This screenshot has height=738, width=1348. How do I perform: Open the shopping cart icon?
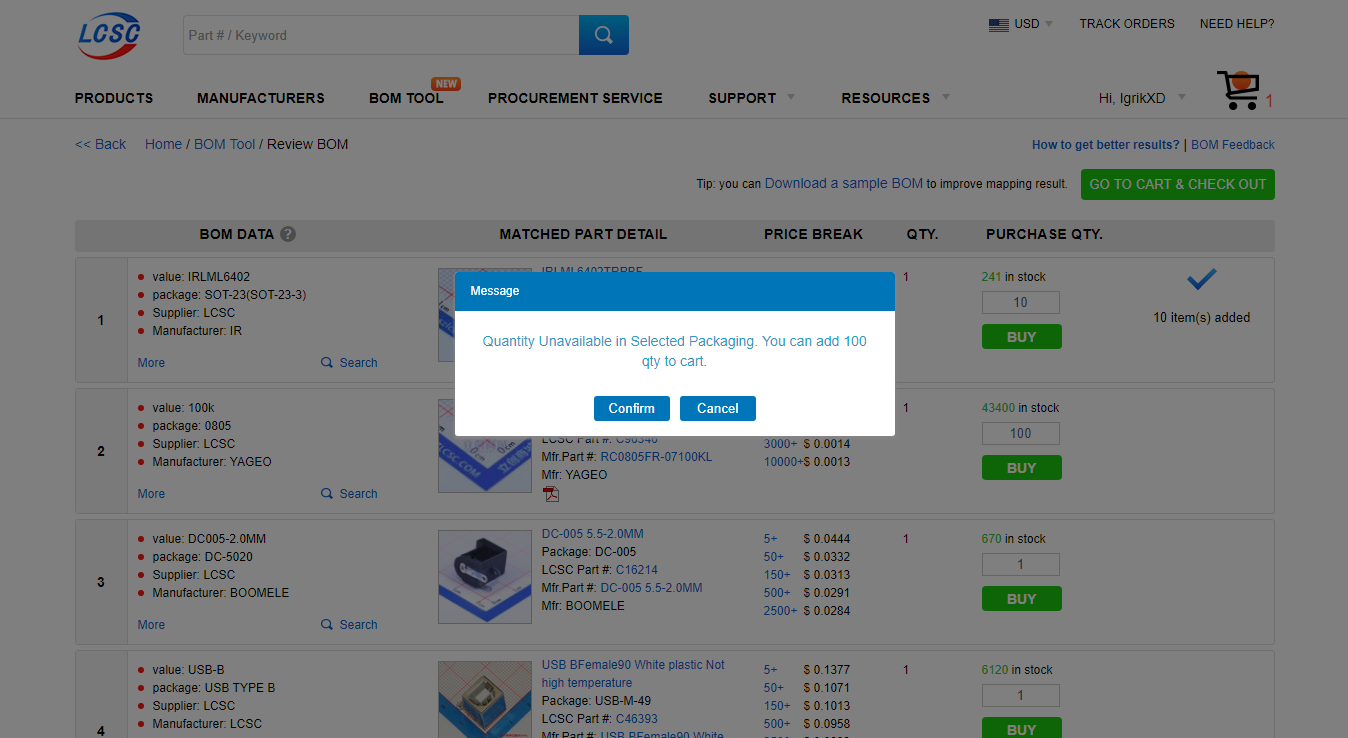(x=1238, y=91)
